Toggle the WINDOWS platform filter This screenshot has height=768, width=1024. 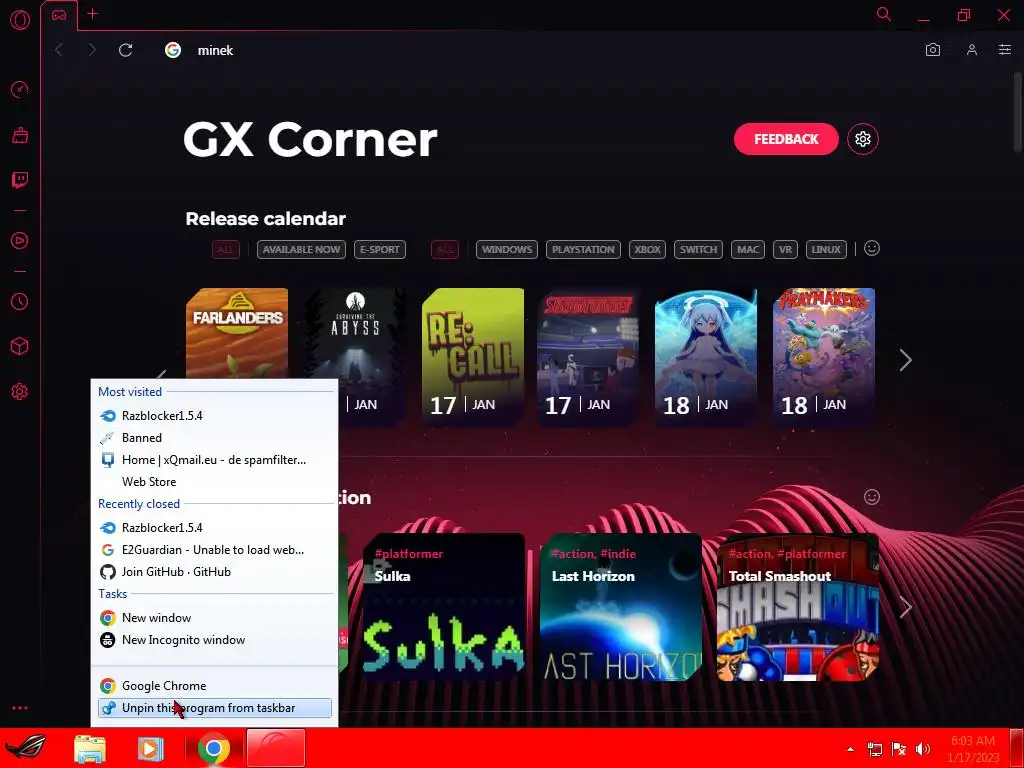coord(507,249)
